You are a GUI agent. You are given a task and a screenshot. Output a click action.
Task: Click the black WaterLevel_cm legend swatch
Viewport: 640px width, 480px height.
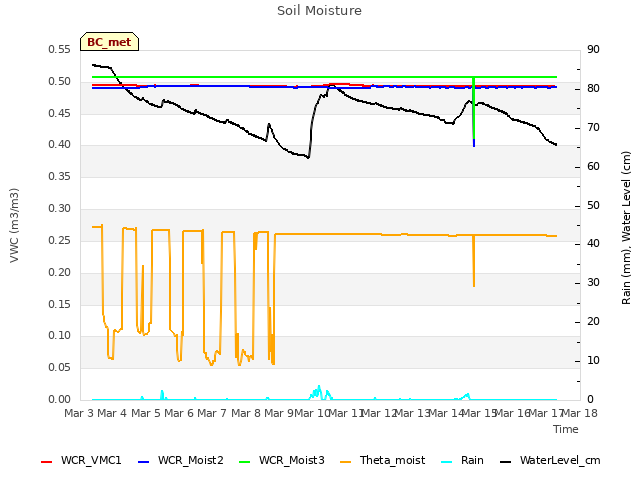tap(506, 462)
